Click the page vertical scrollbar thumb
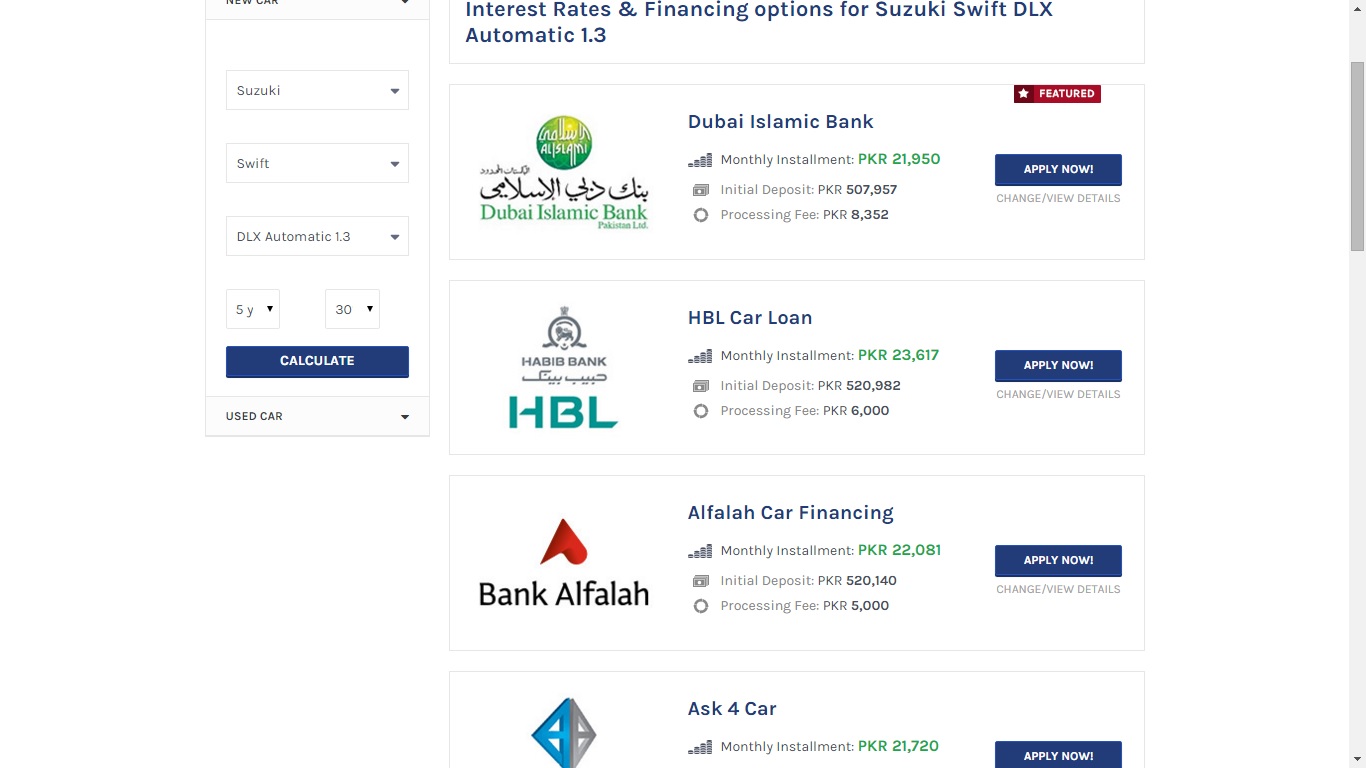Viewport: 1366px width, 768px height. [1357, 156]
